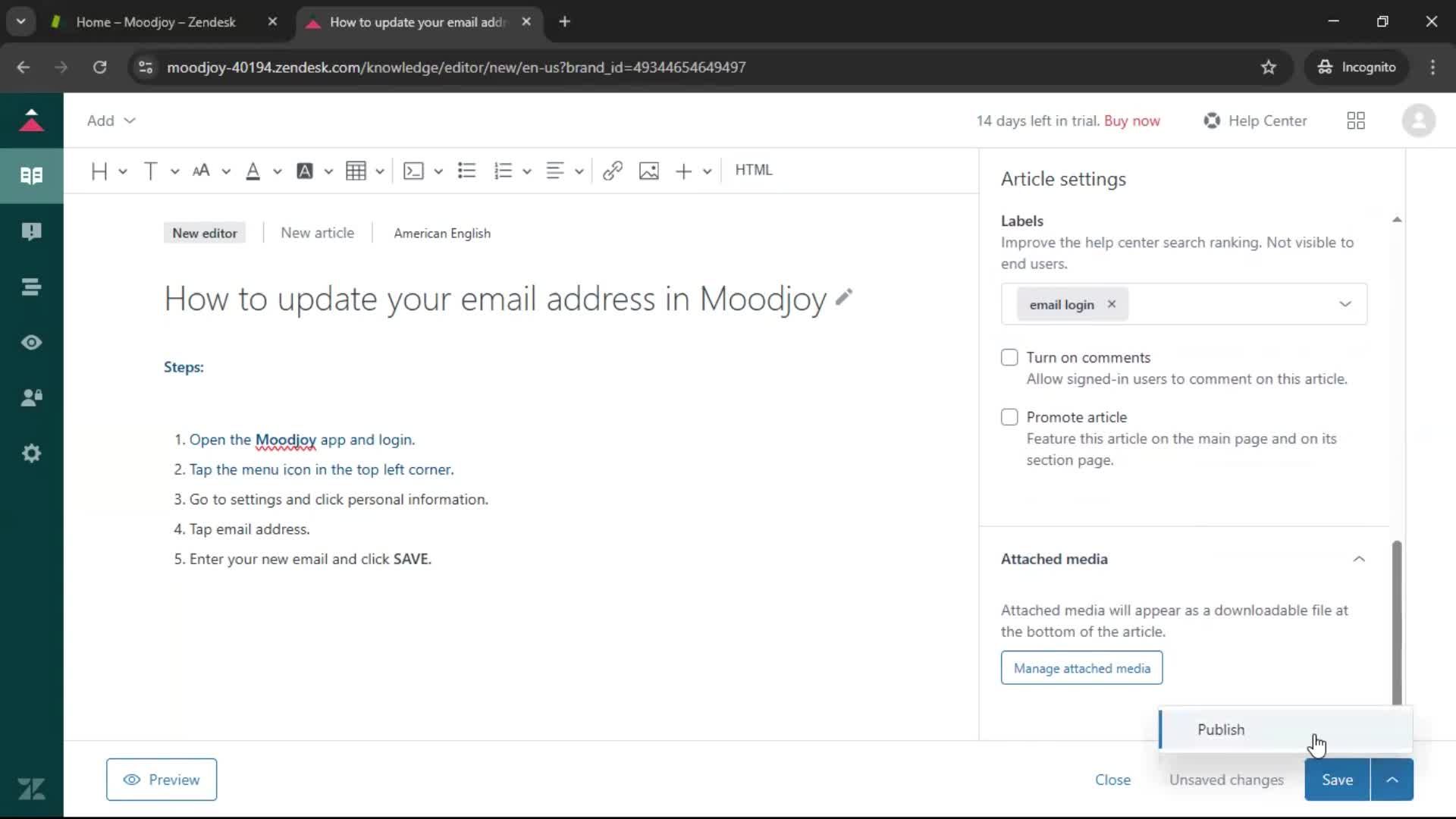Click the browser address bar URL

(x=456, y=67)
